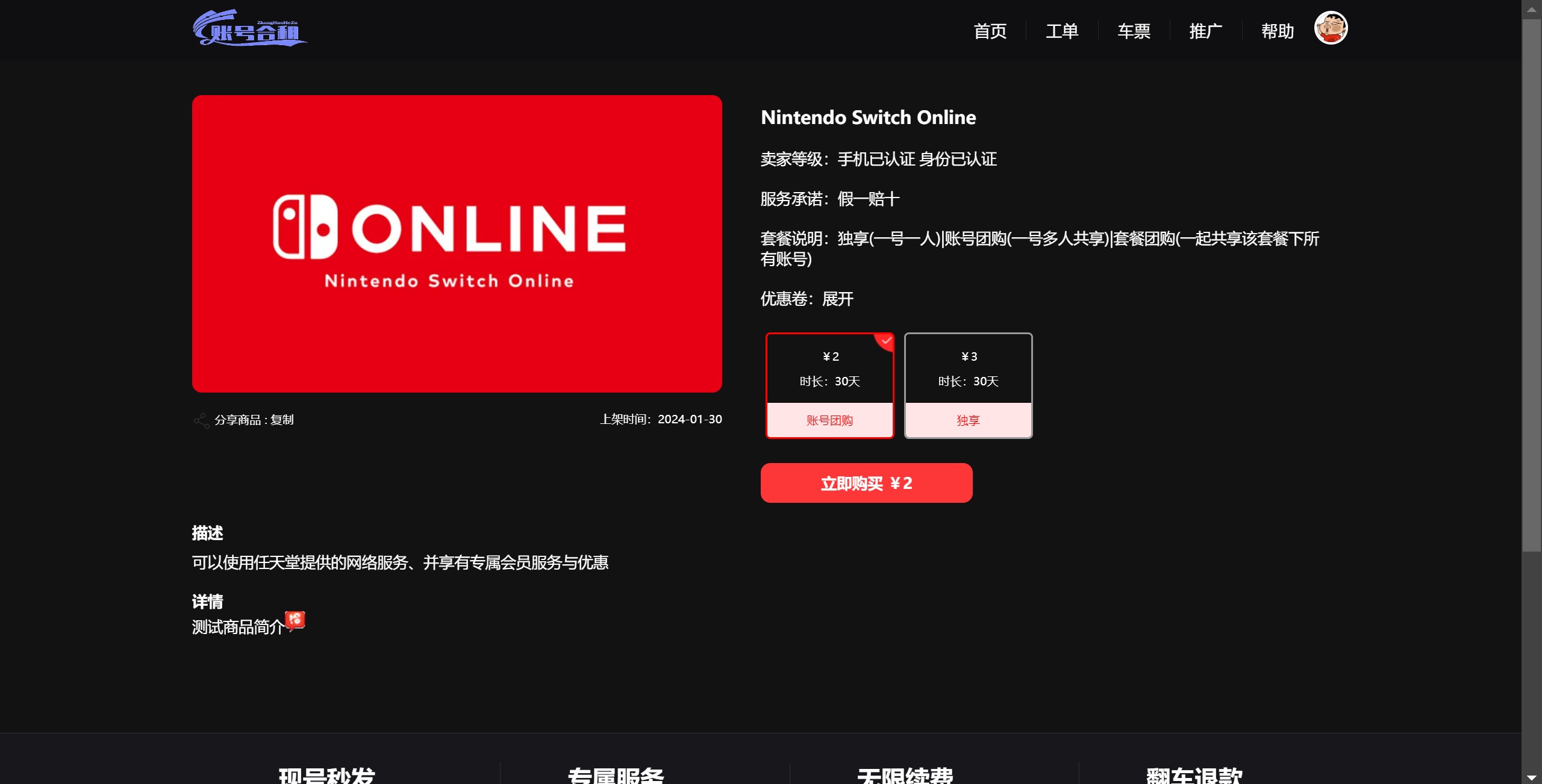Click the description text 可以使用任天堂提供的网络服务
This screenshot has height=784, width=1542.
coord(400,562)
